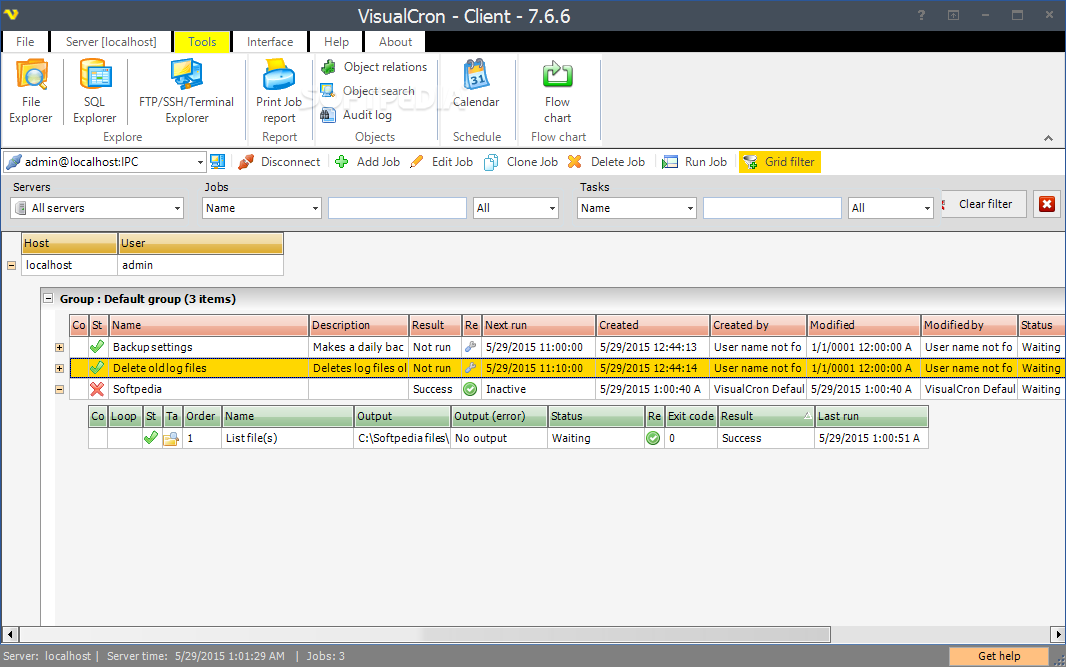1066x667 pixels.
Task: Click the Clear filter button
Action: tap(984, 204)
